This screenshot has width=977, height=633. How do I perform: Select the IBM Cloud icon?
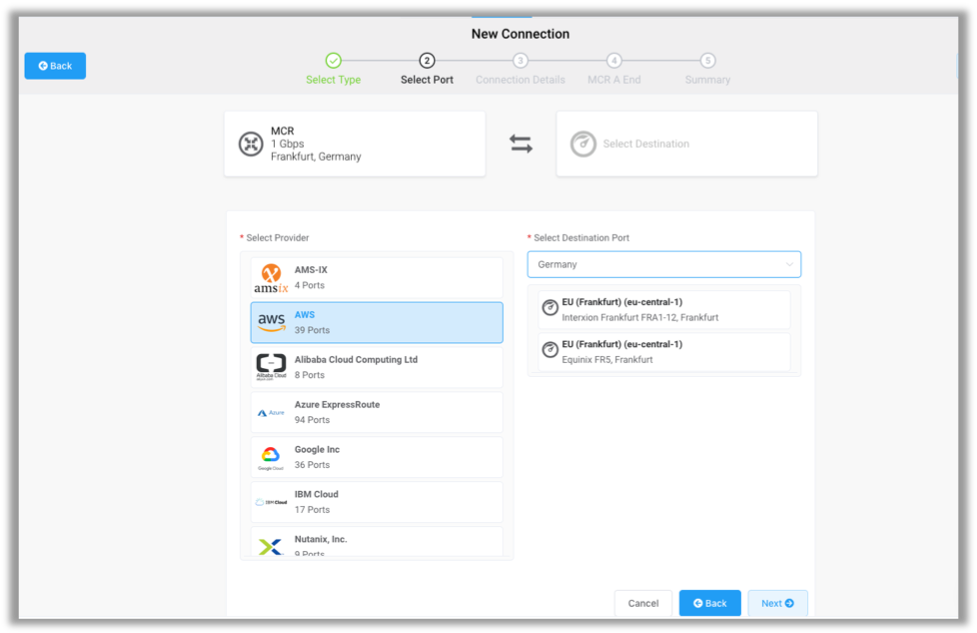pyautogui.click(x=271, y=500)
